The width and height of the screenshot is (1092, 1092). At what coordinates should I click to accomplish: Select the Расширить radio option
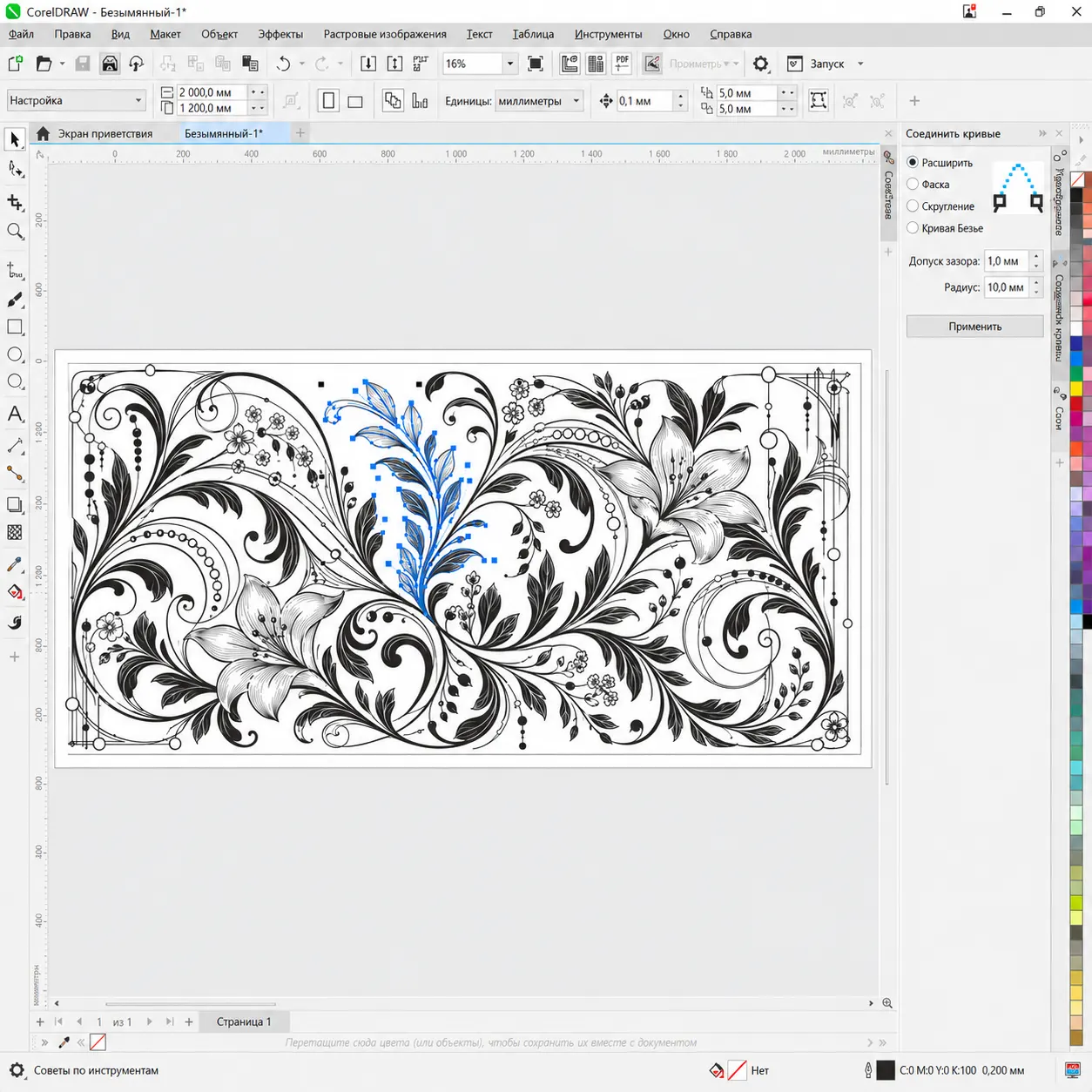(913, 162)
